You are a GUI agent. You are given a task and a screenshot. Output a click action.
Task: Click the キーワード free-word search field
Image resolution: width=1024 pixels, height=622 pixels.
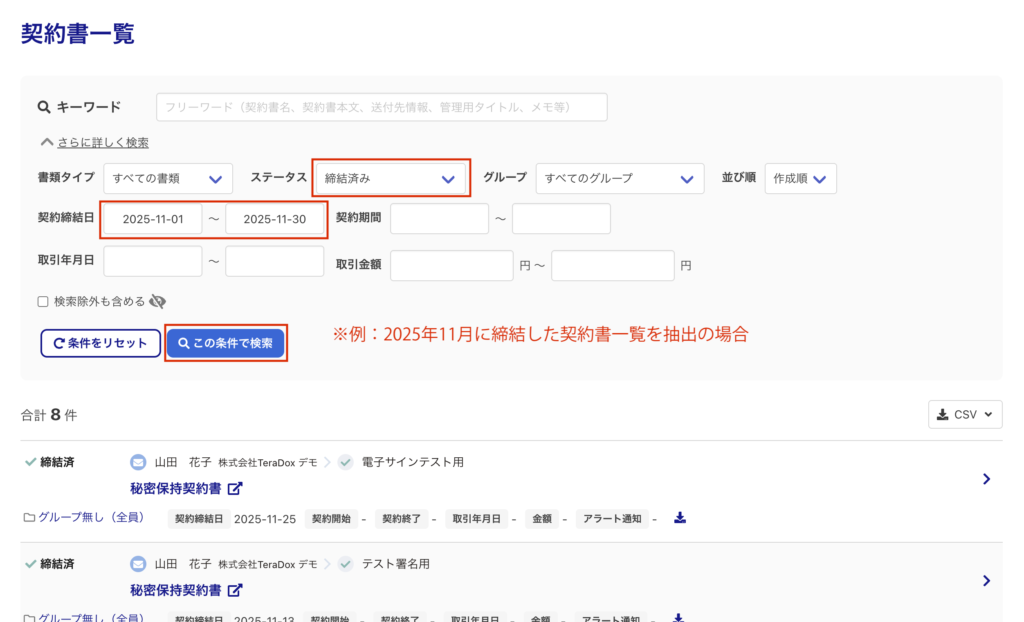coord(381,107)
